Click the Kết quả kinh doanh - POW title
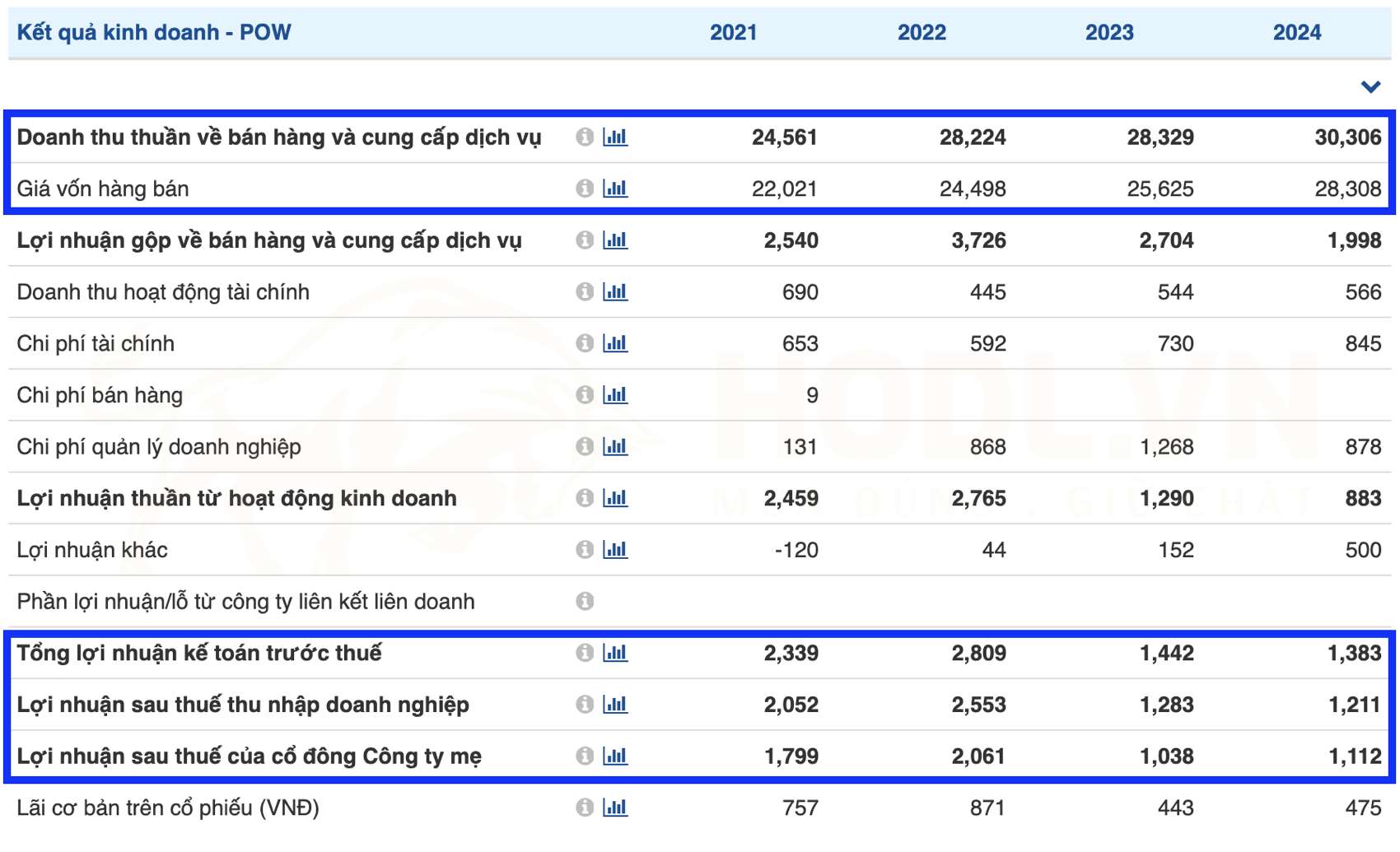1400x852 pixels. 154,32
